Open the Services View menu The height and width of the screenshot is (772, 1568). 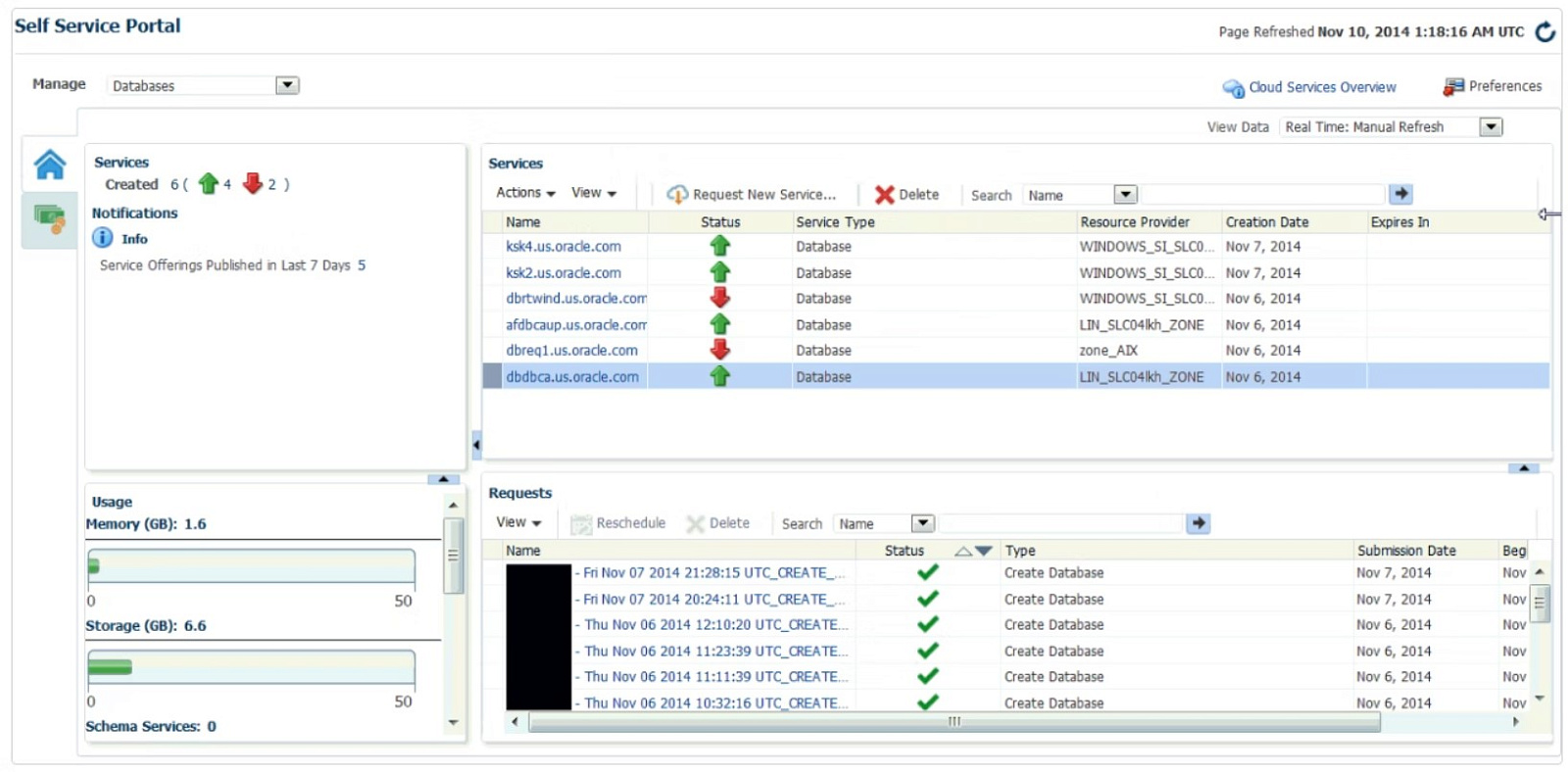[x=594, y=193]
